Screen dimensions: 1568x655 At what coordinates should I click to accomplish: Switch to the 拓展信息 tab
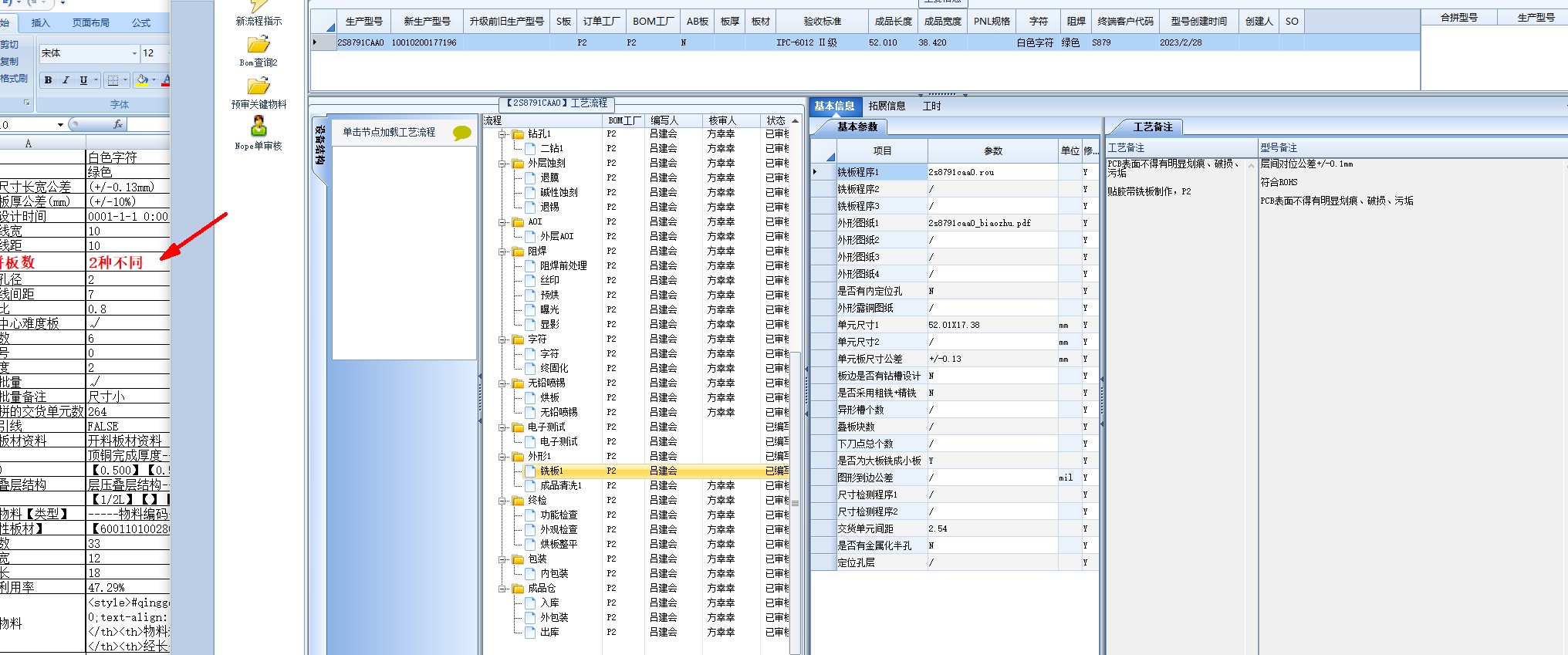(887, 106)
